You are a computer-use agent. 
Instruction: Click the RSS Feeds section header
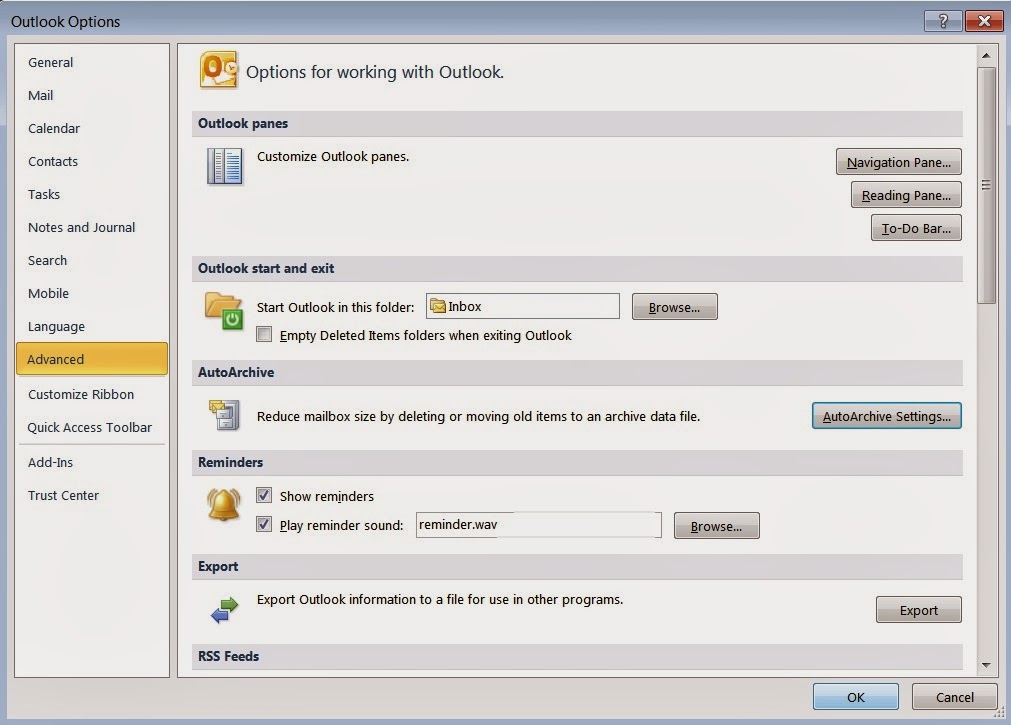pyautogui.click(x=577, y=657)
